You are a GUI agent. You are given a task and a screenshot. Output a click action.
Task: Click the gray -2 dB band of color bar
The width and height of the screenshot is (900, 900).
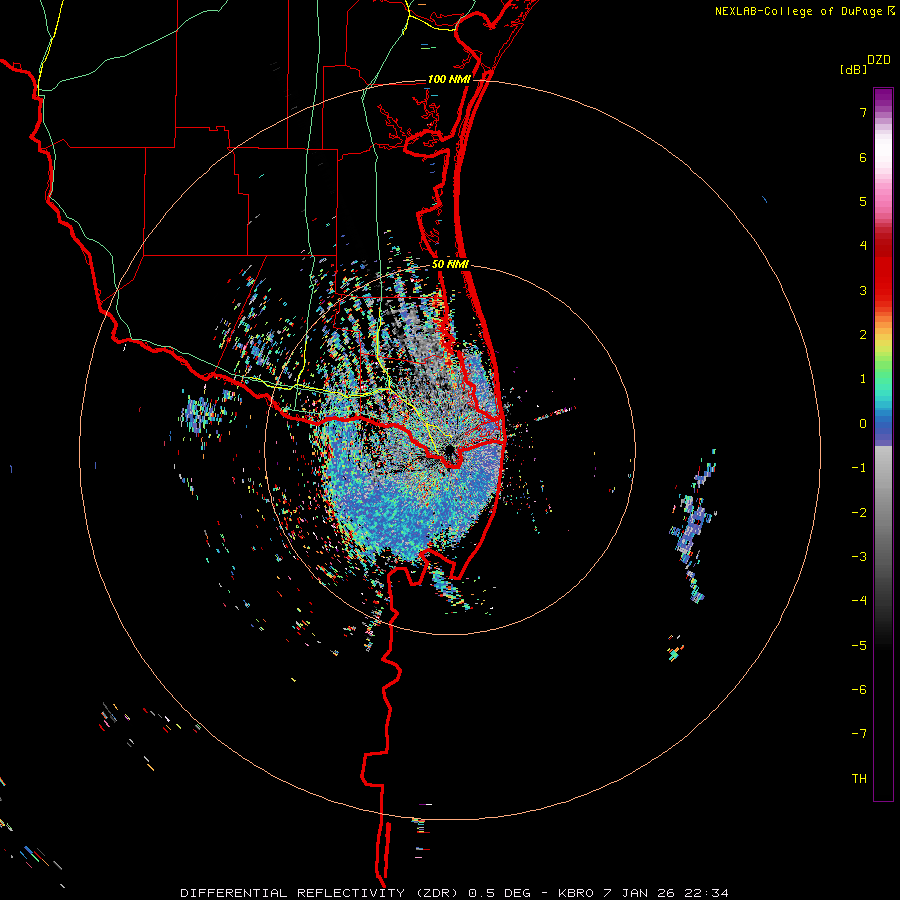(x=883, y=513)
